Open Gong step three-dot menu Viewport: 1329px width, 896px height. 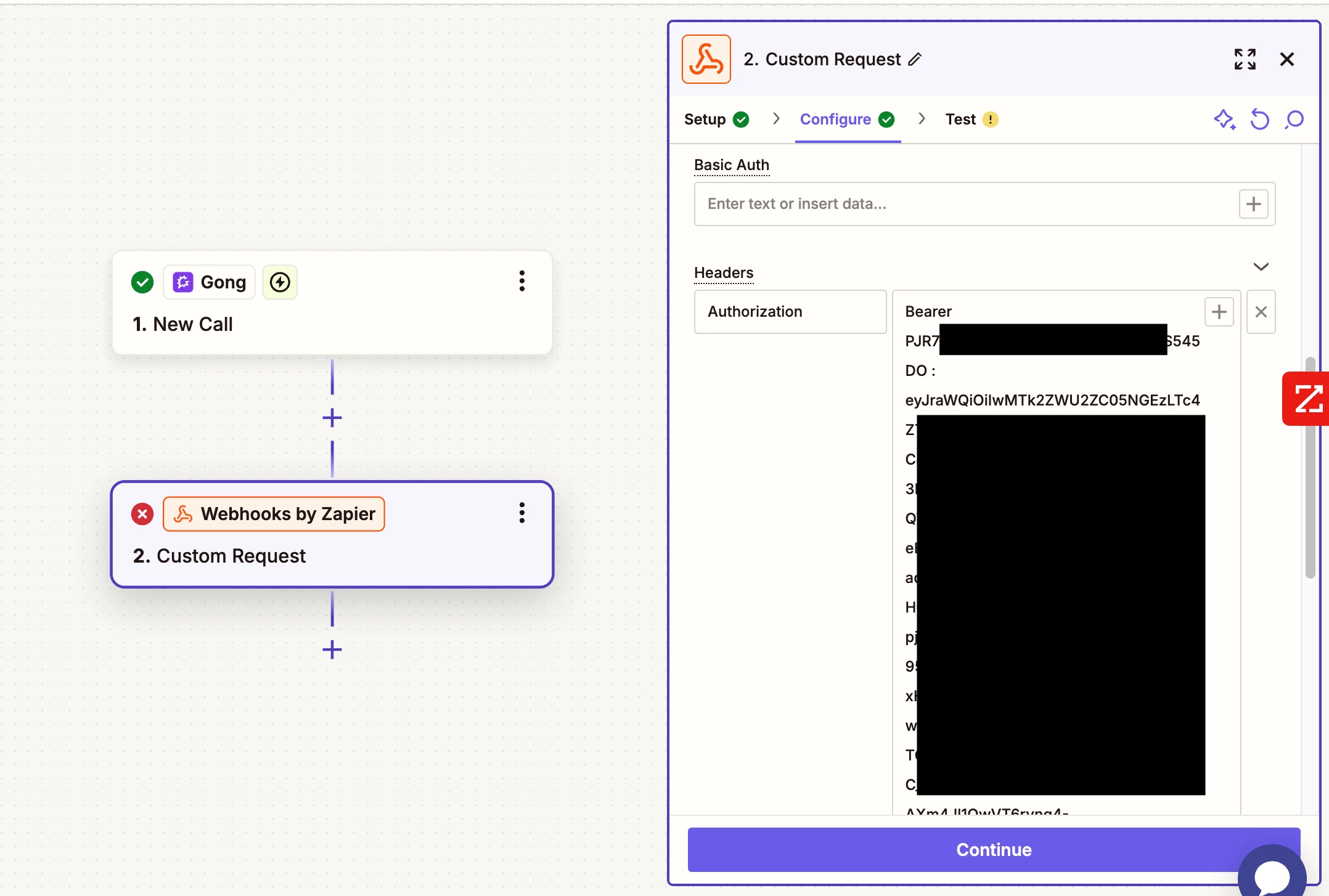click(521, 281)
